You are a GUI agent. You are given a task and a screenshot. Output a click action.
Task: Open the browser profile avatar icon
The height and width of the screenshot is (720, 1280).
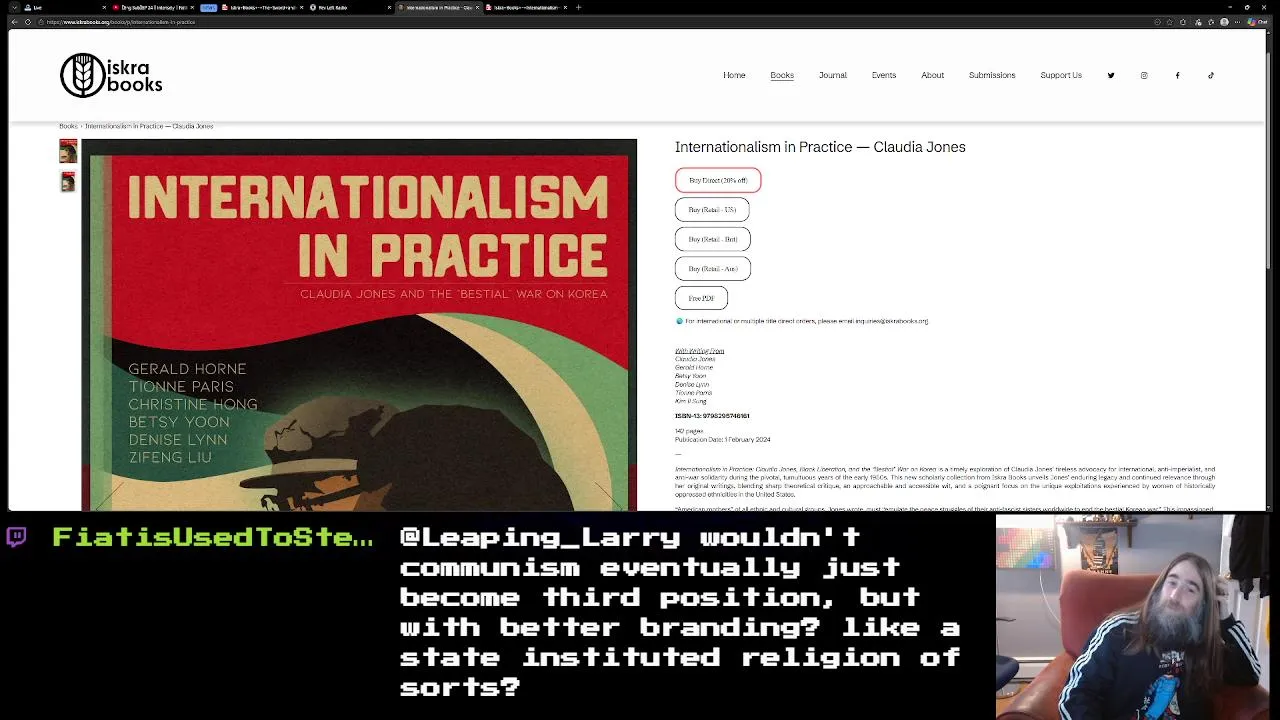1224,22
